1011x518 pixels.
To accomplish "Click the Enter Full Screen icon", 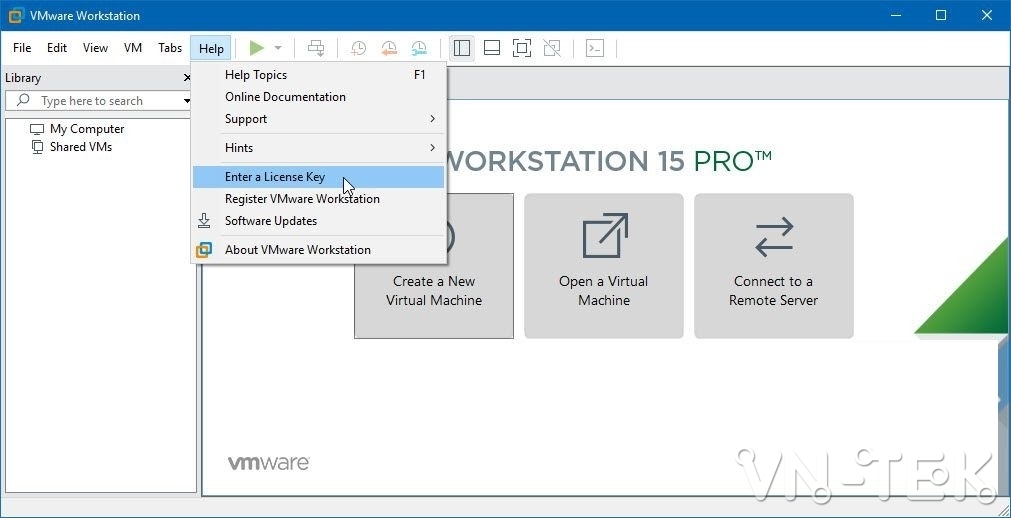I will (x=522, y=48).
